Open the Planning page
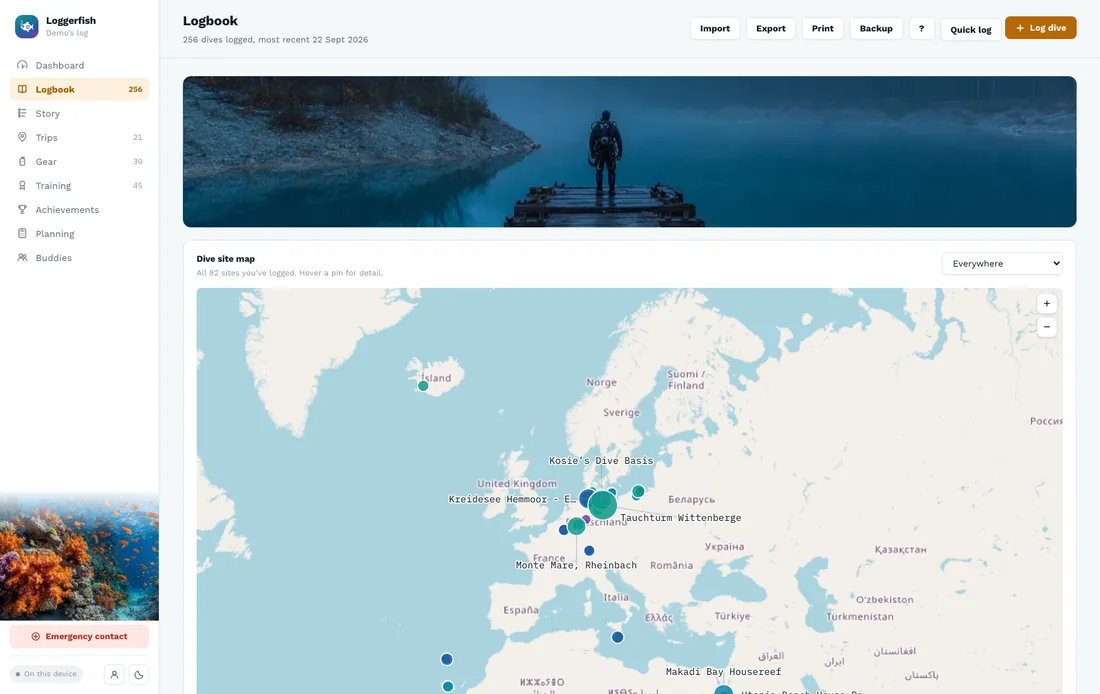This screenshot has height=694, width=1100. click(x=79, y=234)
